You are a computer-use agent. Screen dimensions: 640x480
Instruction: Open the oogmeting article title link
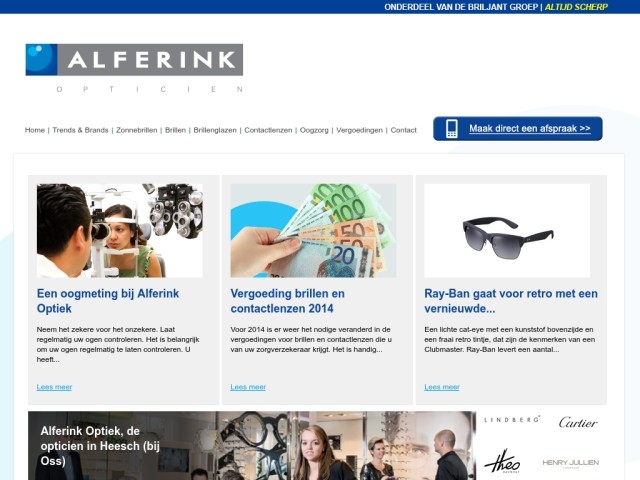tap(108, 301)
